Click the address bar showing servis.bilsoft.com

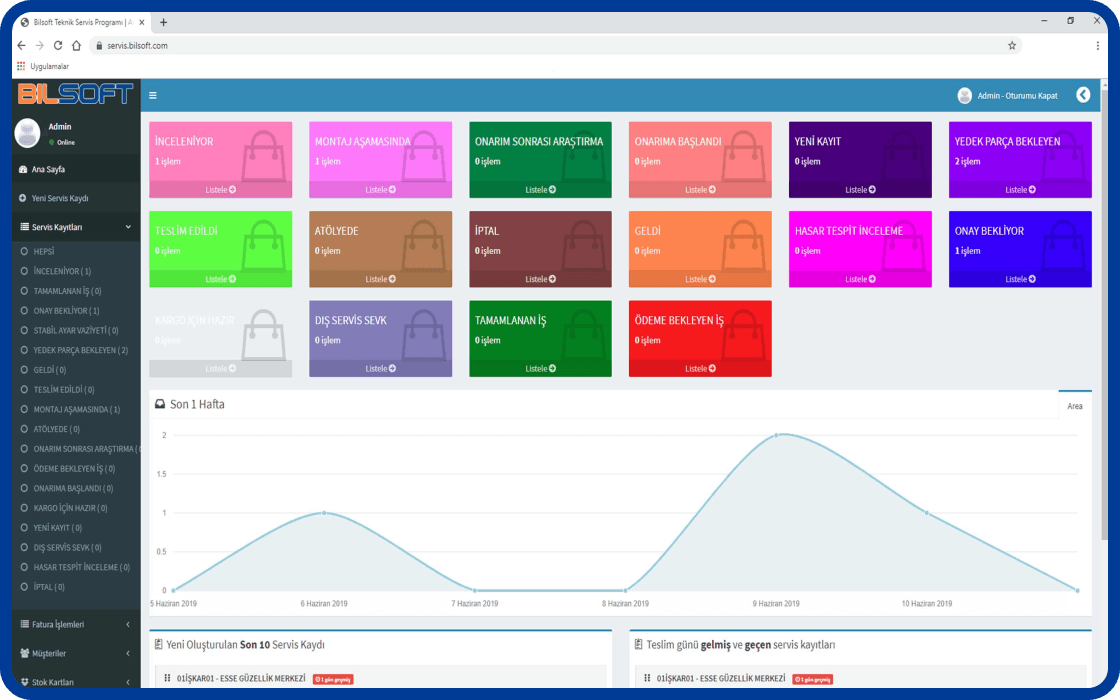(555, 45)
